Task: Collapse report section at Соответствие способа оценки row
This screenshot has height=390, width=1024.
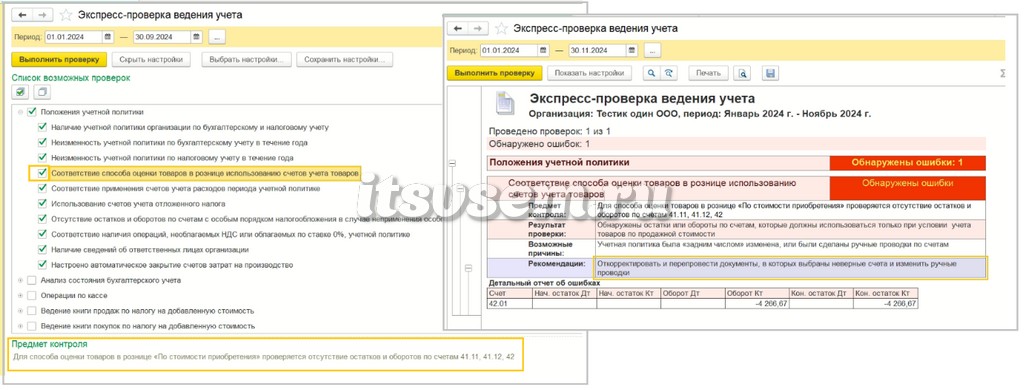Action: (460, 189)
